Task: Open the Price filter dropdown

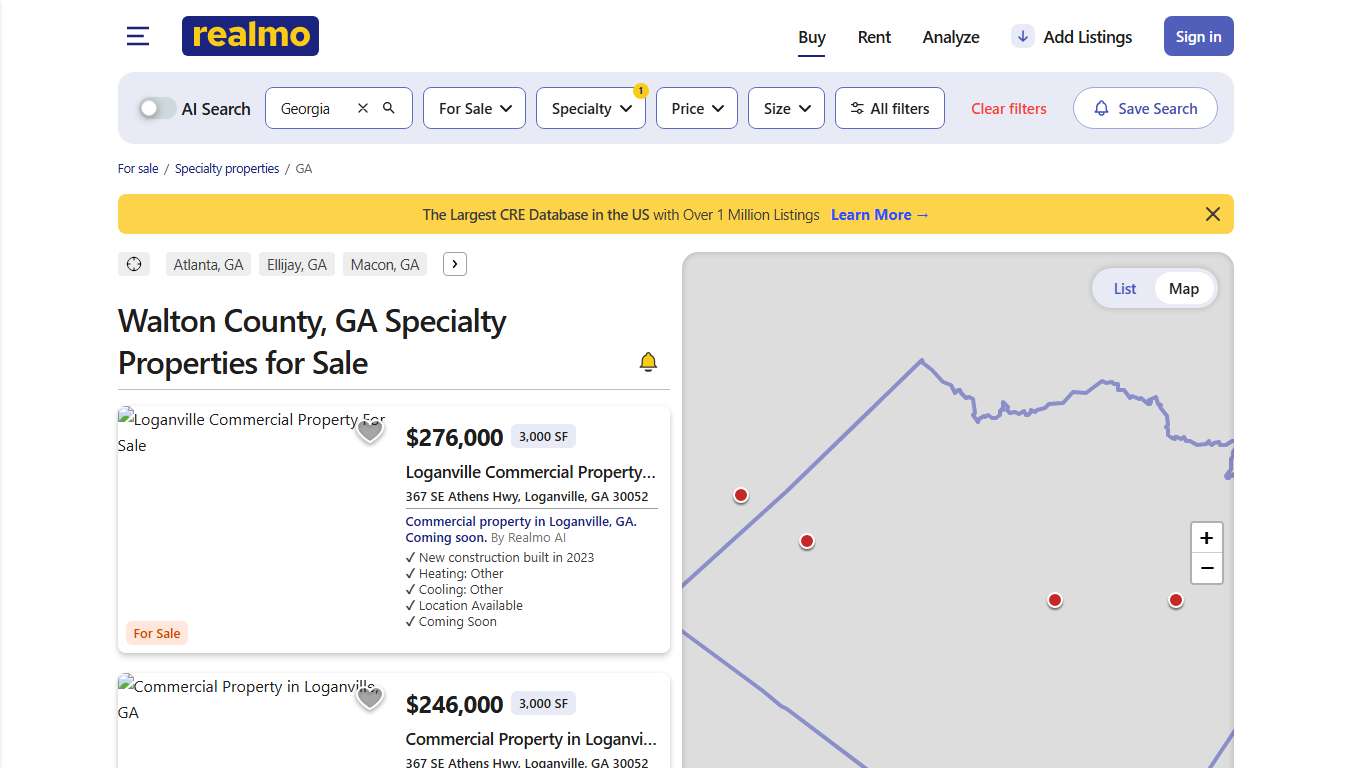Action: pyautogui.click(x=696, y=108)
